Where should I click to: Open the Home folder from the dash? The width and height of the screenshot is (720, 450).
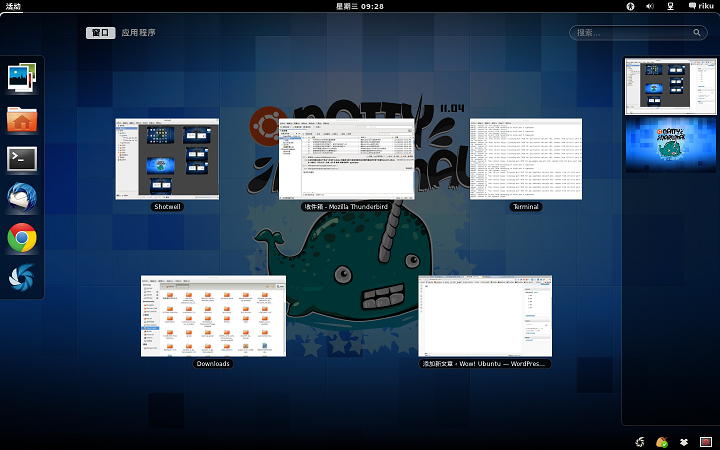[22, 119]
